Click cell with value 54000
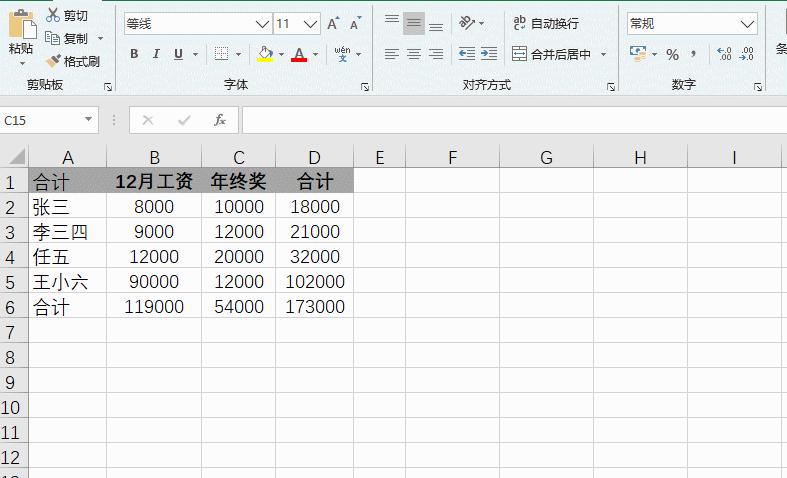Viewport: 787px width, 478px height. tap(238, 306)
